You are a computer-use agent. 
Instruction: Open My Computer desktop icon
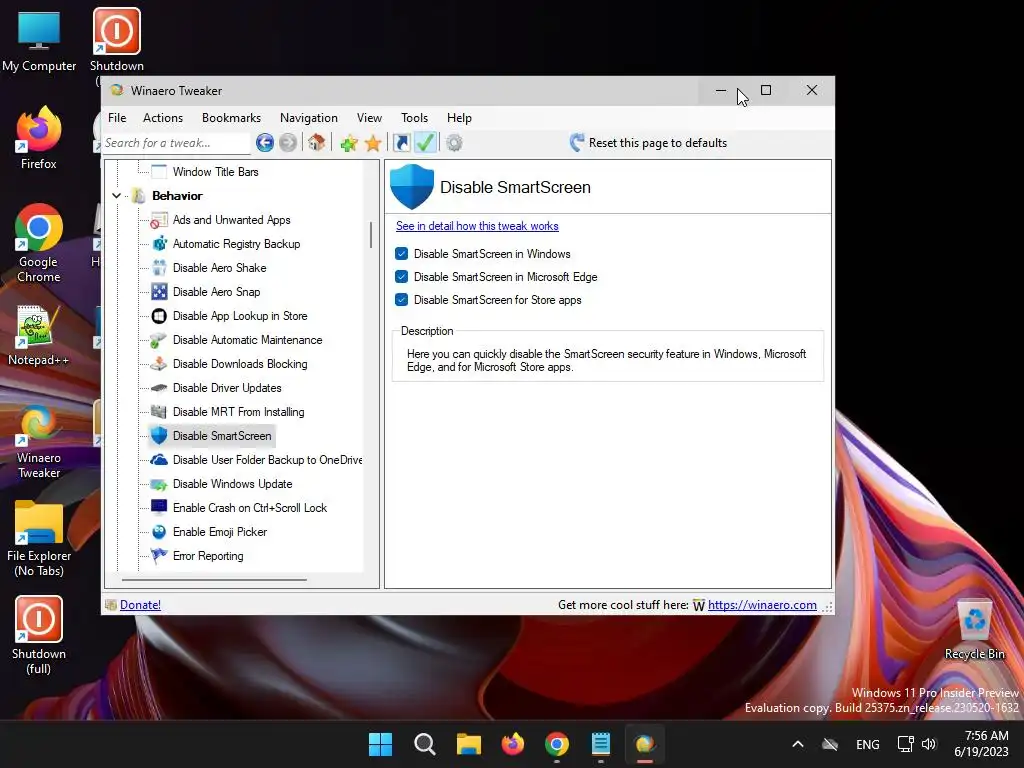click(39, 40)
